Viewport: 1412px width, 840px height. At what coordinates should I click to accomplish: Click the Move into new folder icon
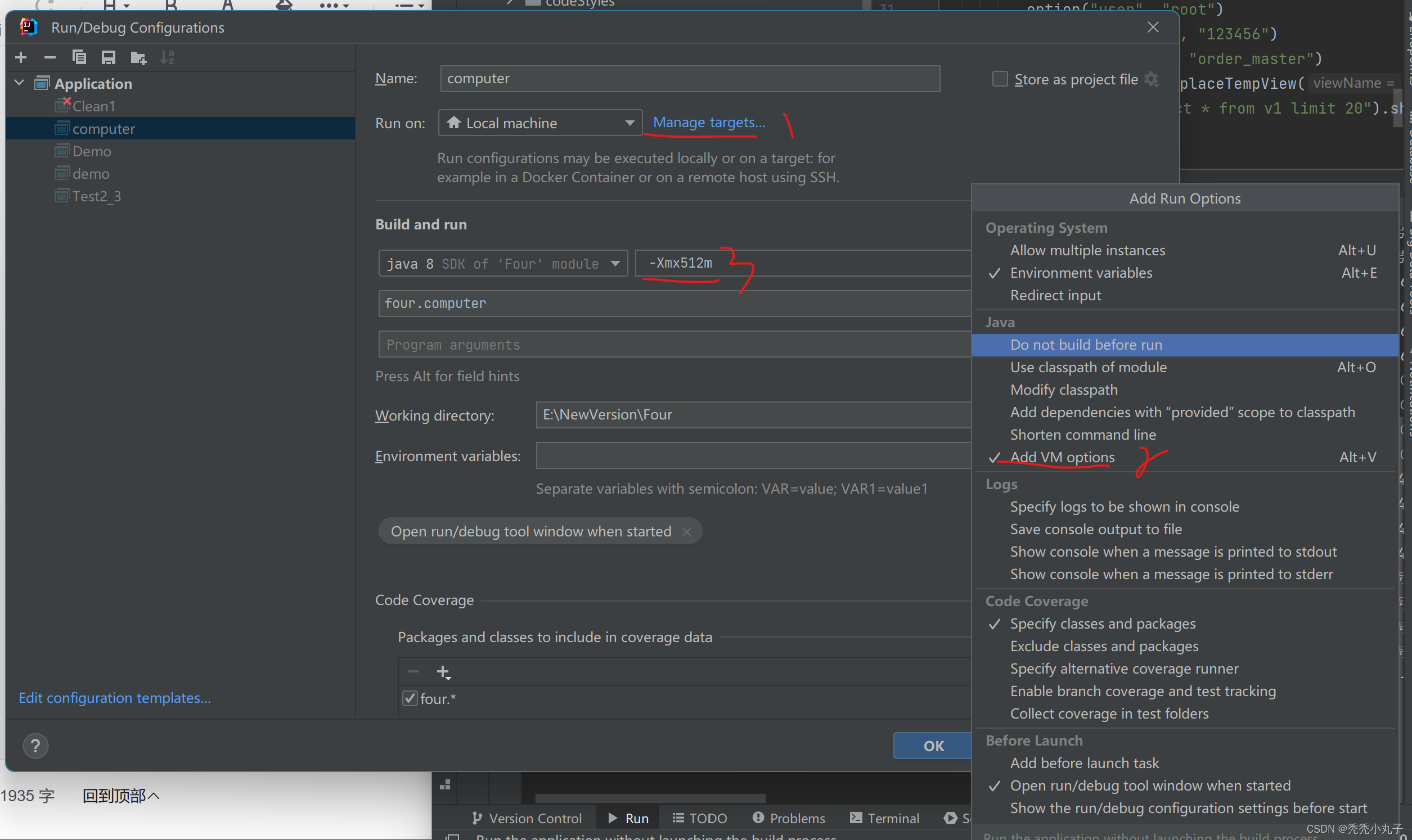click(138, 57)
